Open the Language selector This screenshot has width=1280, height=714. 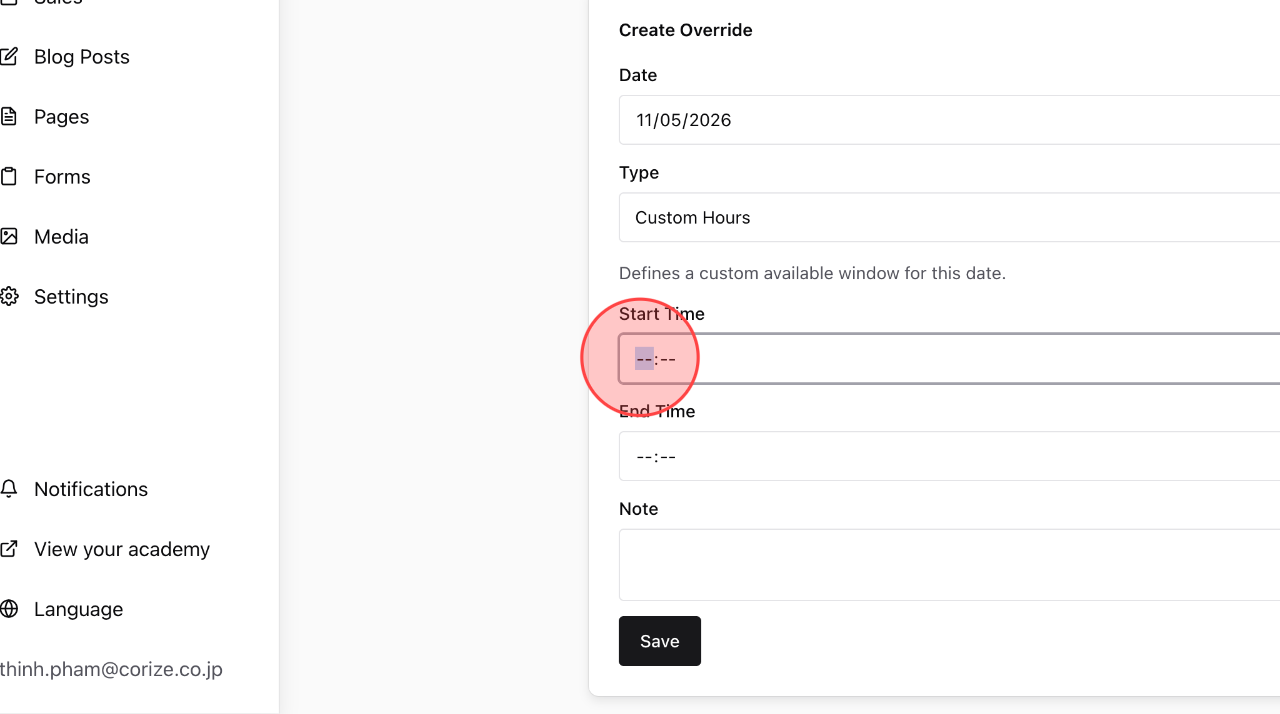tap(78, 609)
